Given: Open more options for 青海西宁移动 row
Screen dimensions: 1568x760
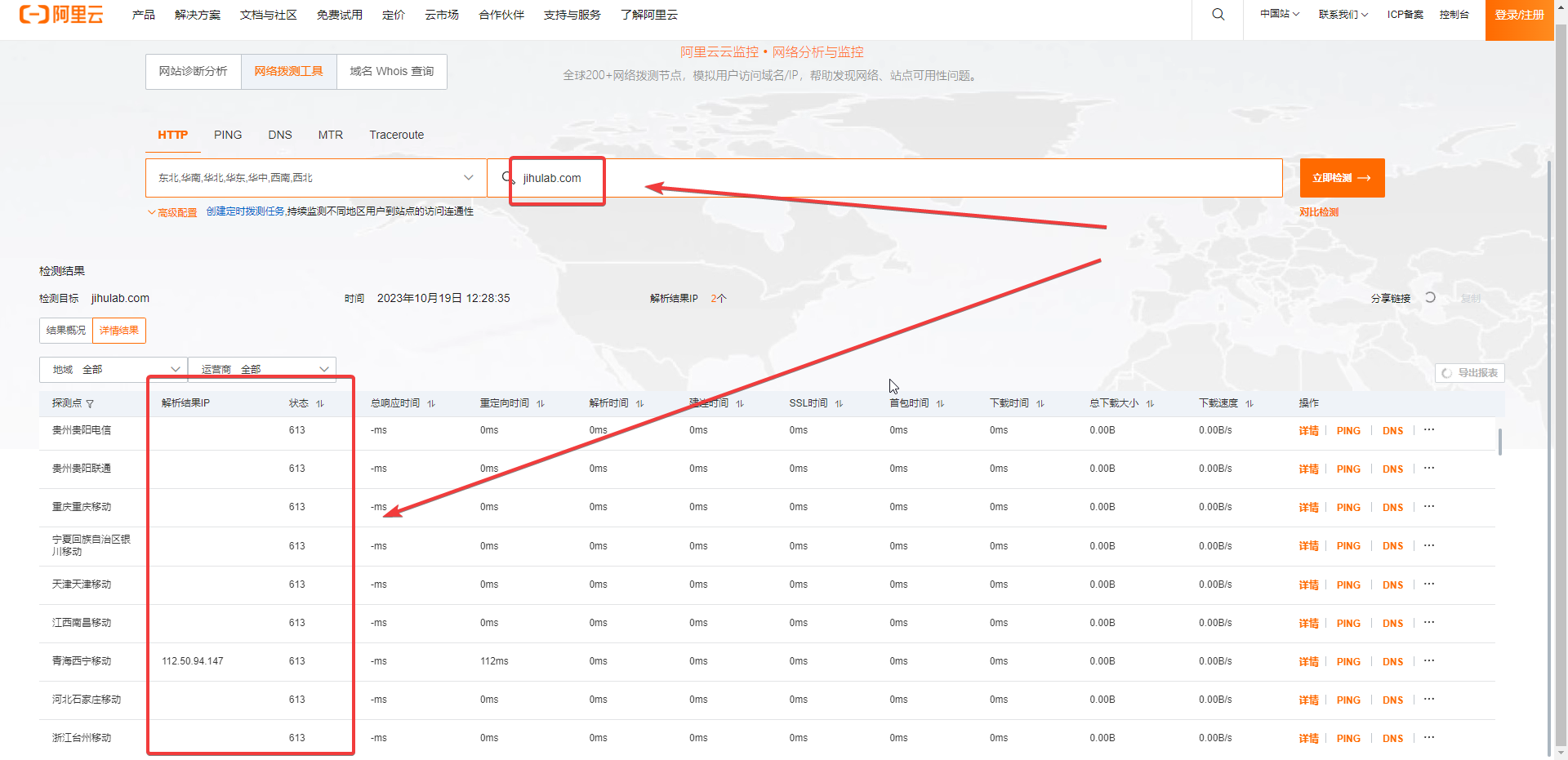Looking at the screenshot, I should [x=1429, y=660].
